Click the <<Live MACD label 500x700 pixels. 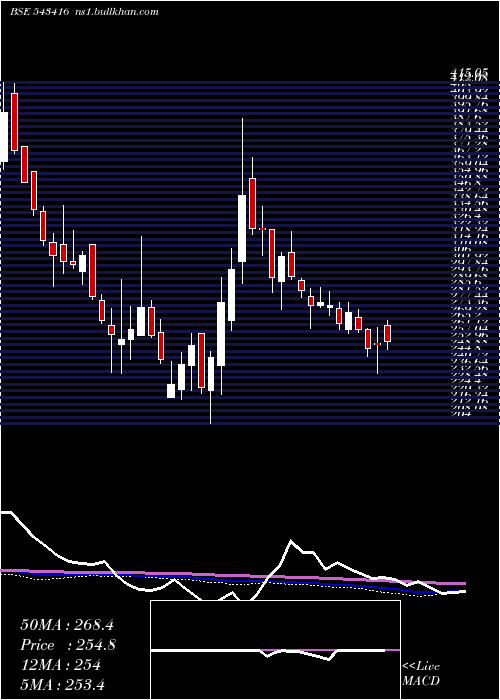tap(421, 674)
